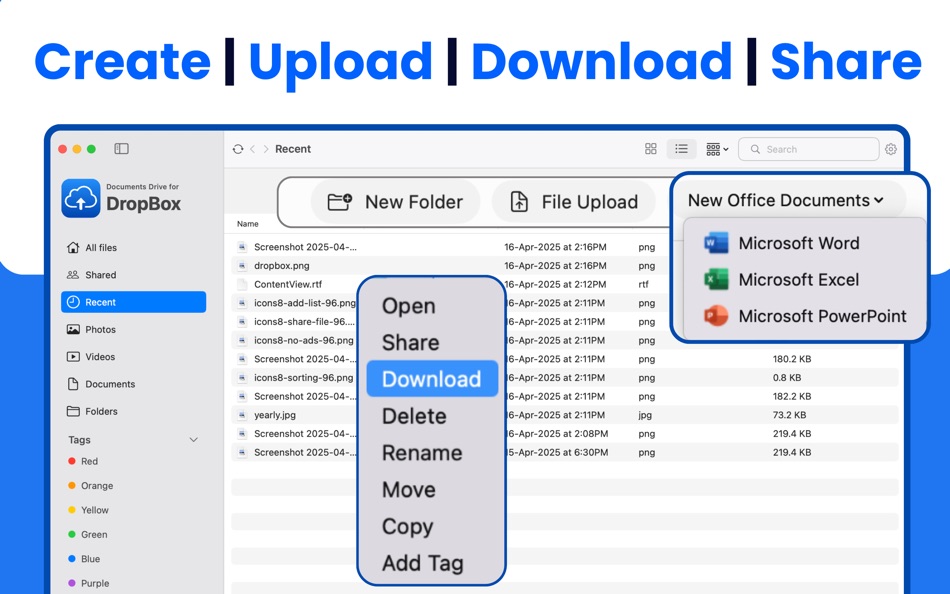Viewport: 950px width, 594px height.
Task: Click the 180.2 KB size cell
Action: point(792,359)
